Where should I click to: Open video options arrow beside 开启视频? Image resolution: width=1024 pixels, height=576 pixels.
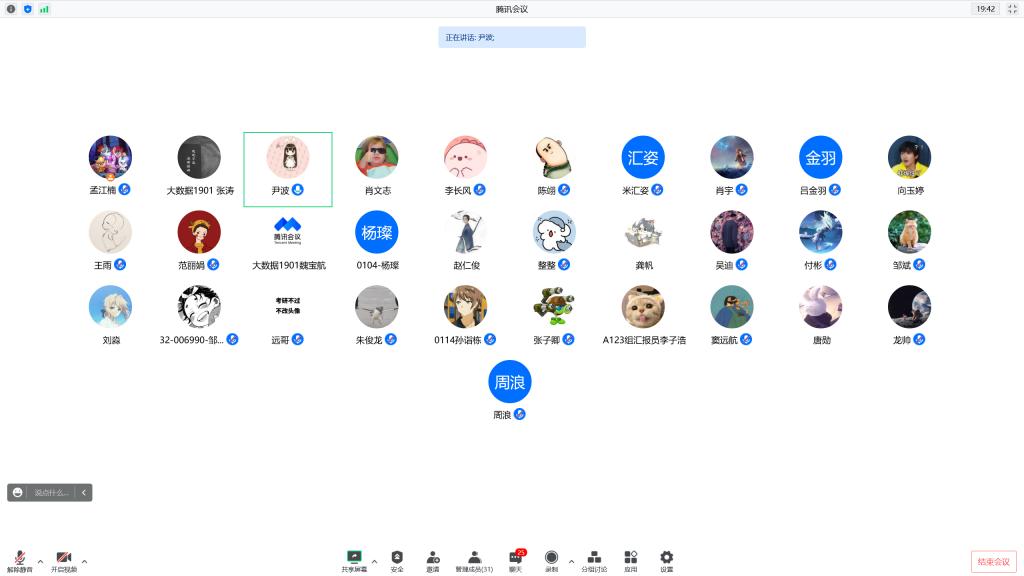pyautogui.click(x=84, y=561)
